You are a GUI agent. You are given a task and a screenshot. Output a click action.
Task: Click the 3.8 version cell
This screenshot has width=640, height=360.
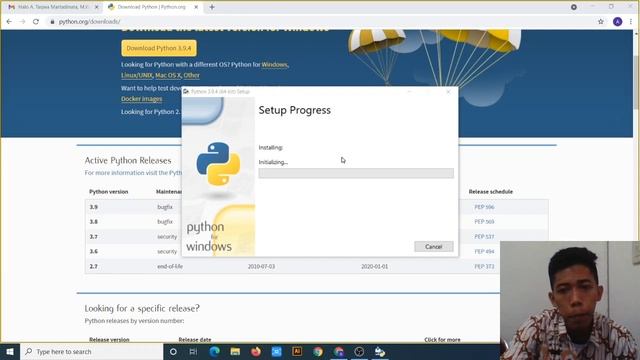[x=94, y=222]
